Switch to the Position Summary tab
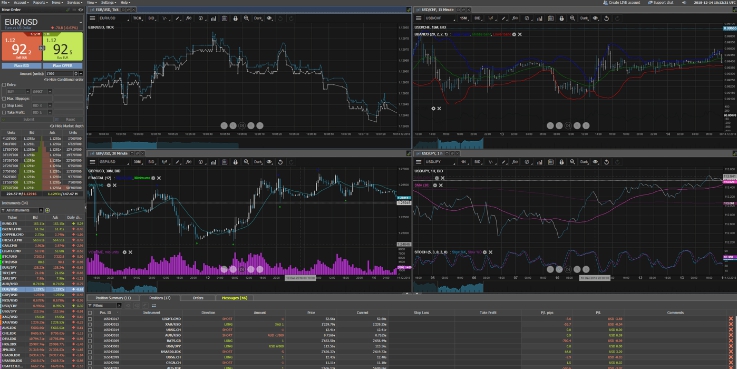 (x=114, y=298)
